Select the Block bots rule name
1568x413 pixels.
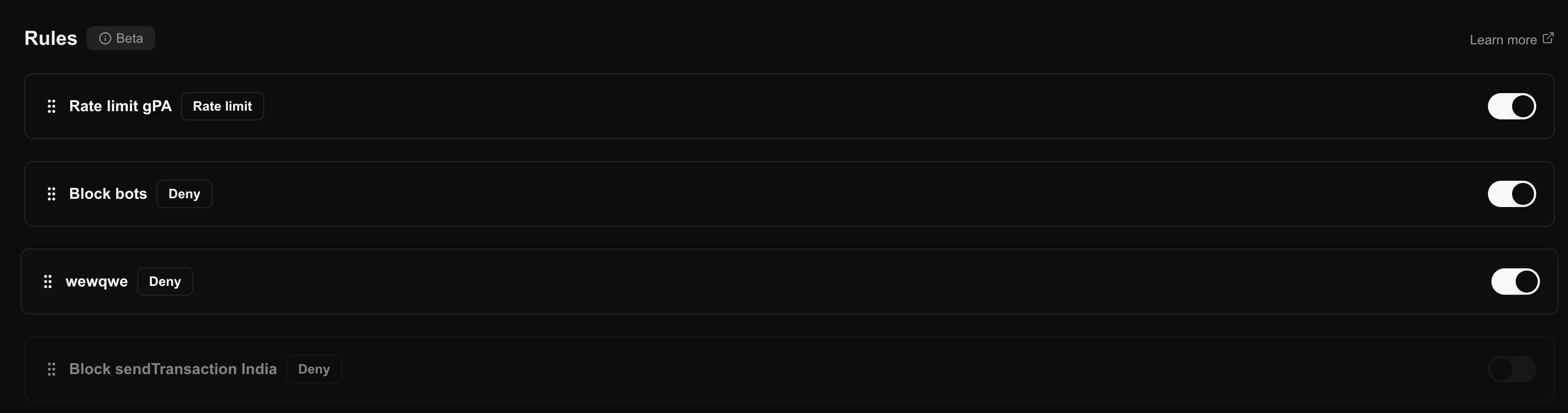(108, 194)
